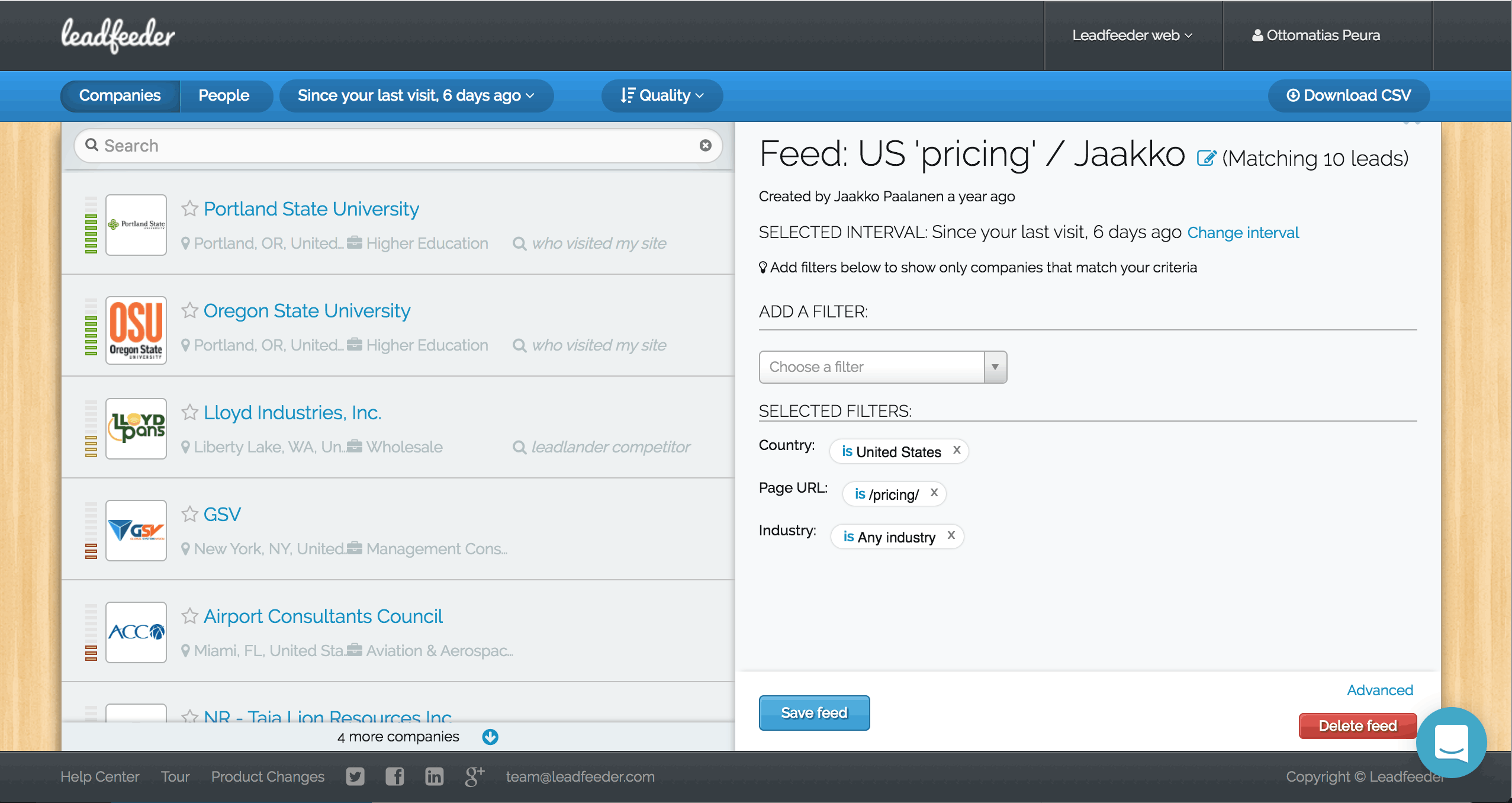Open Leadfeeder's Twitter page via its icon
The height and width of the screenshot is (803, 1512).
(355, 776)
